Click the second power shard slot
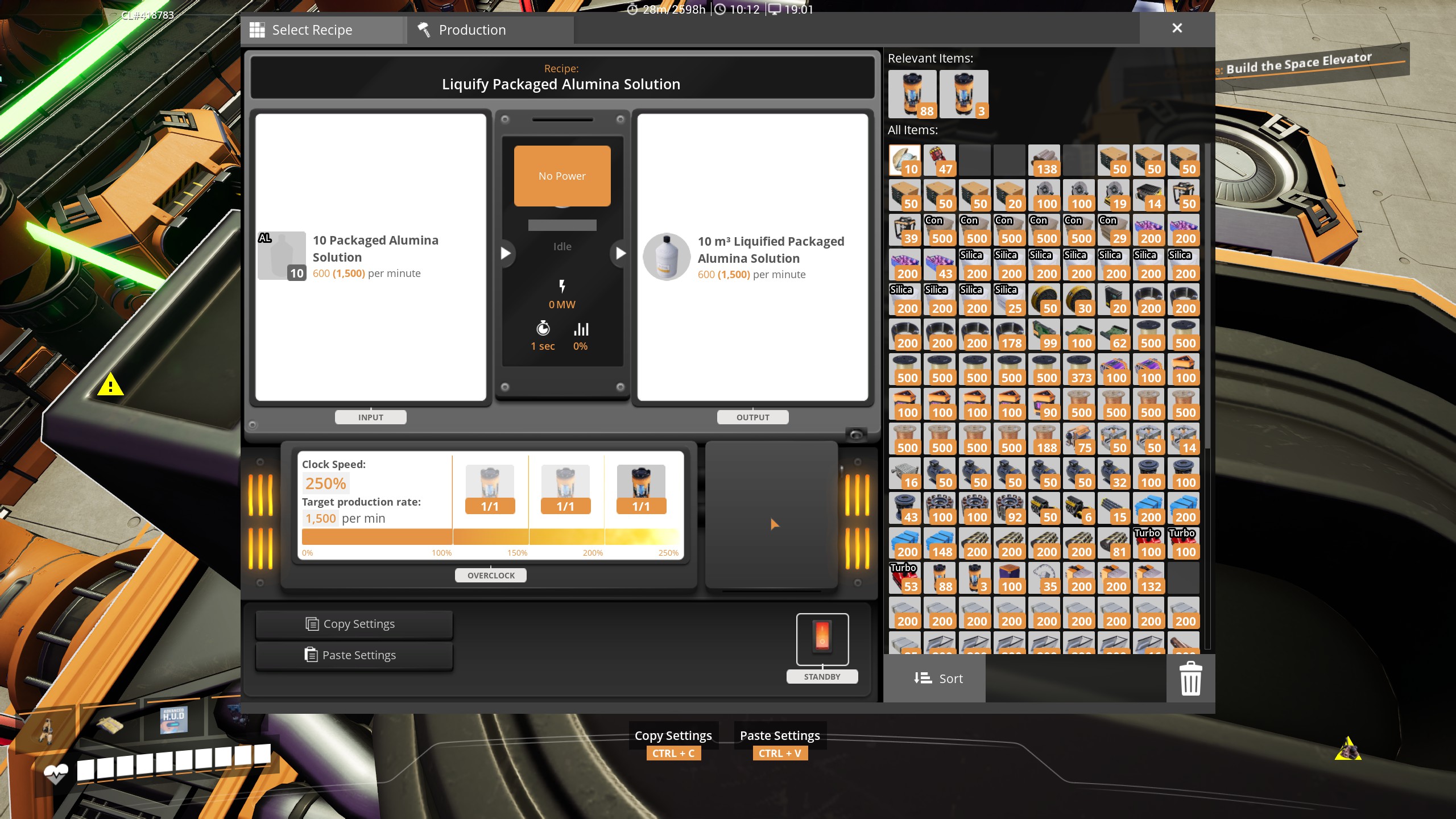Screen dimensions: 1456x819 [565, 489]
